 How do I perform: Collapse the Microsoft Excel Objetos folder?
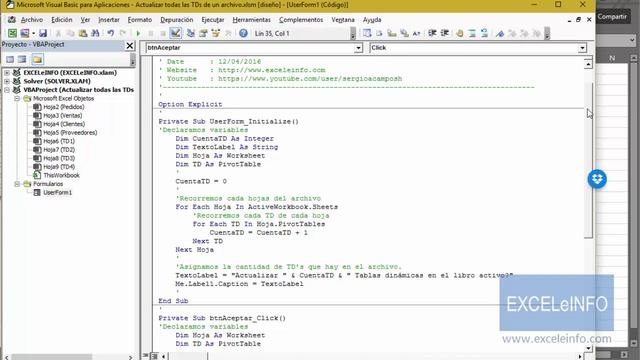coord(17,98)
